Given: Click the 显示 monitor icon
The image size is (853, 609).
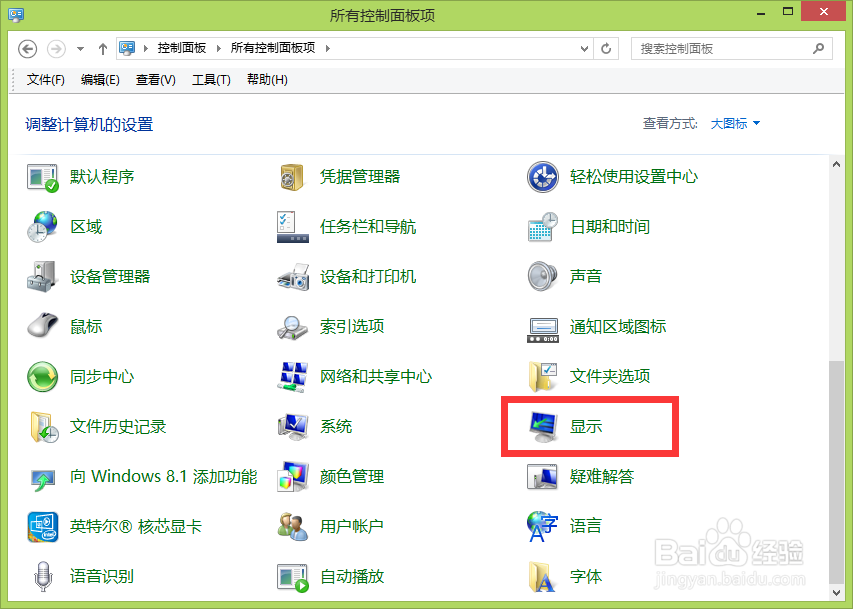Looking at the screenshot, I should (542, 427).
